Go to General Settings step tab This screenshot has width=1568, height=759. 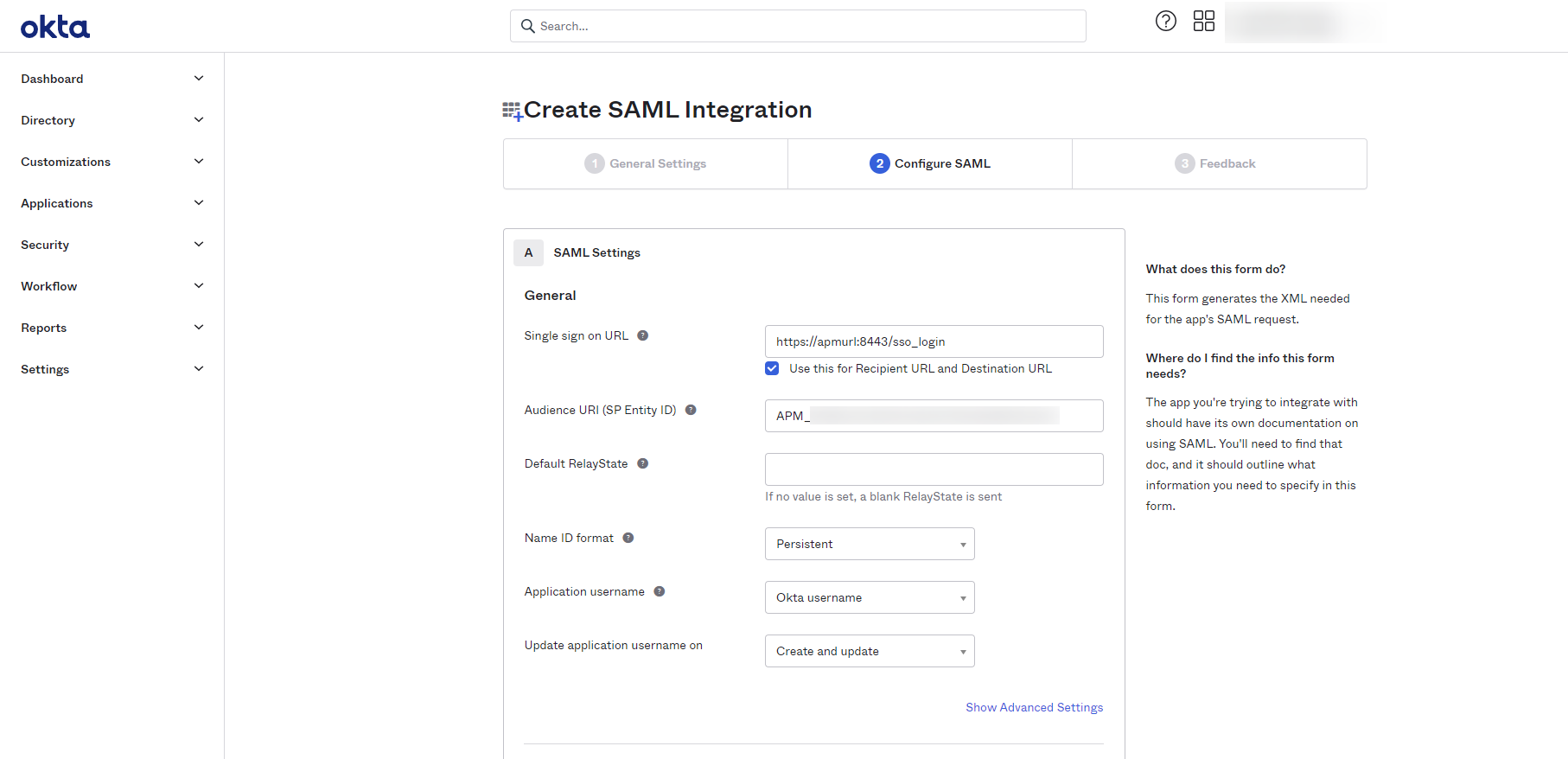pyautogui.click(x=646, y=164)
